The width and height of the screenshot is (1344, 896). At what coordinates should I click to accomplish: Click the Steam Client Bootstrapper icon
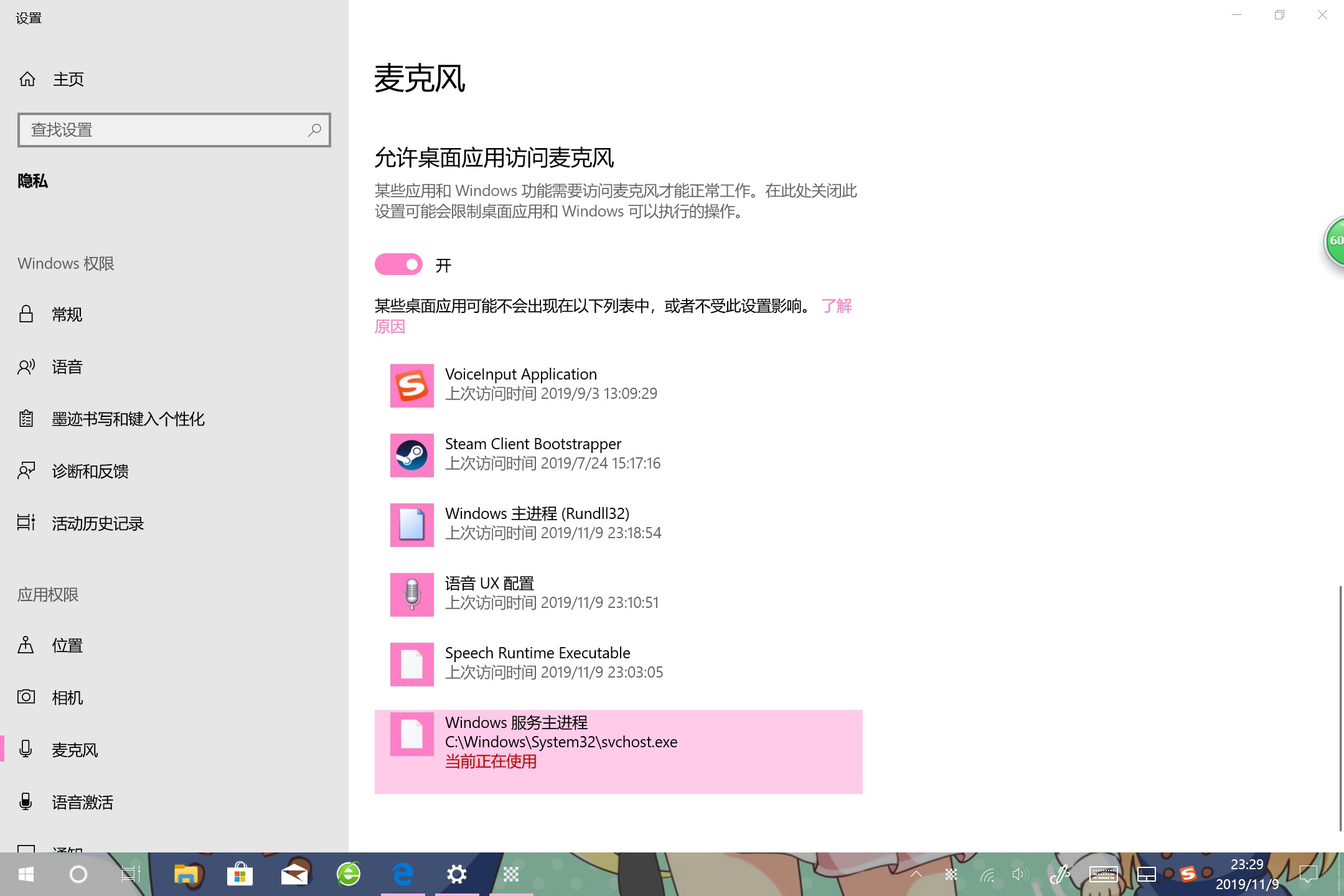point(411,455)
